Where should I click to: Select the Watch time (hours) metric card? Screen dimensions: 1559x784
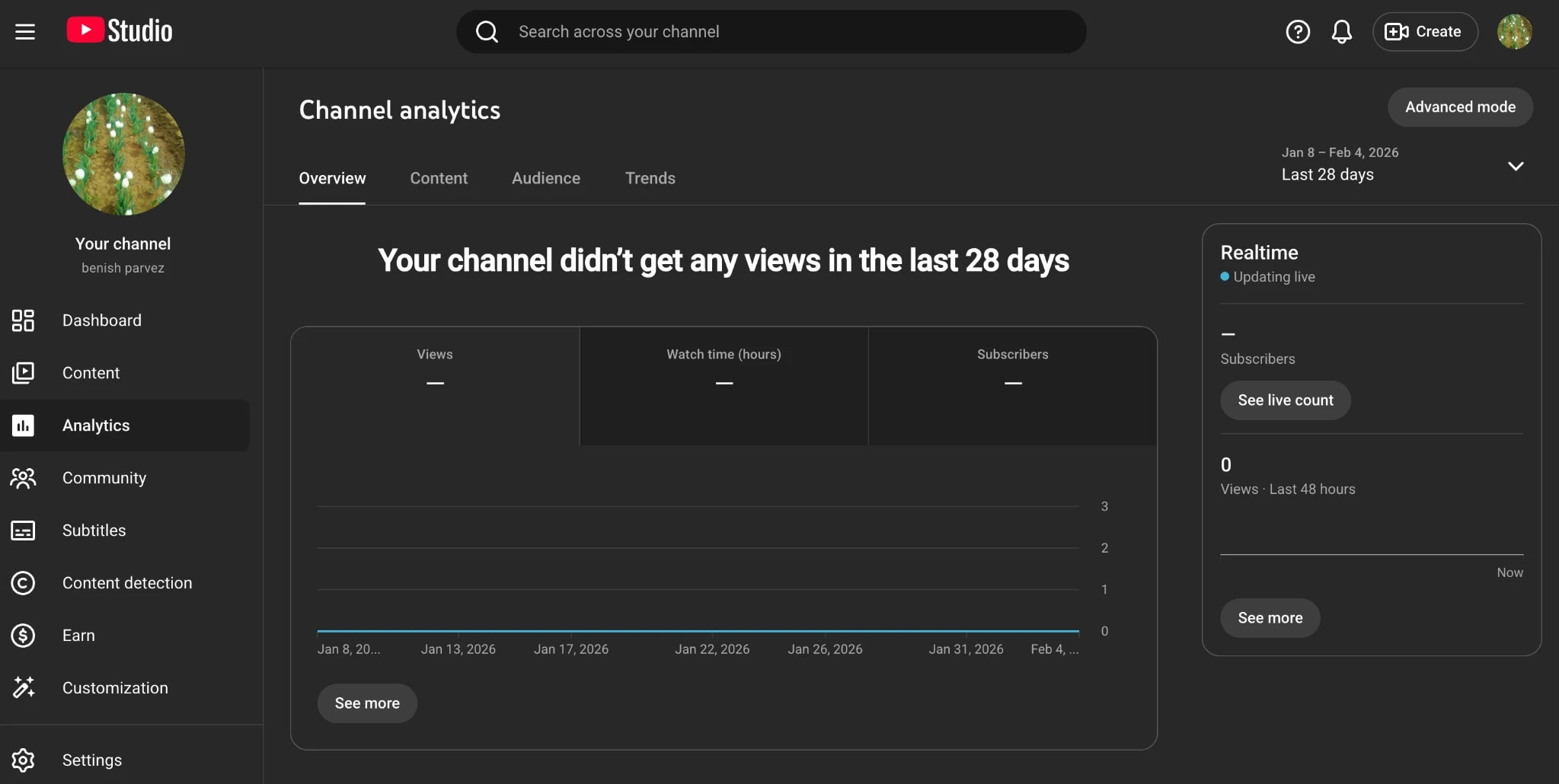coord(724,386)
